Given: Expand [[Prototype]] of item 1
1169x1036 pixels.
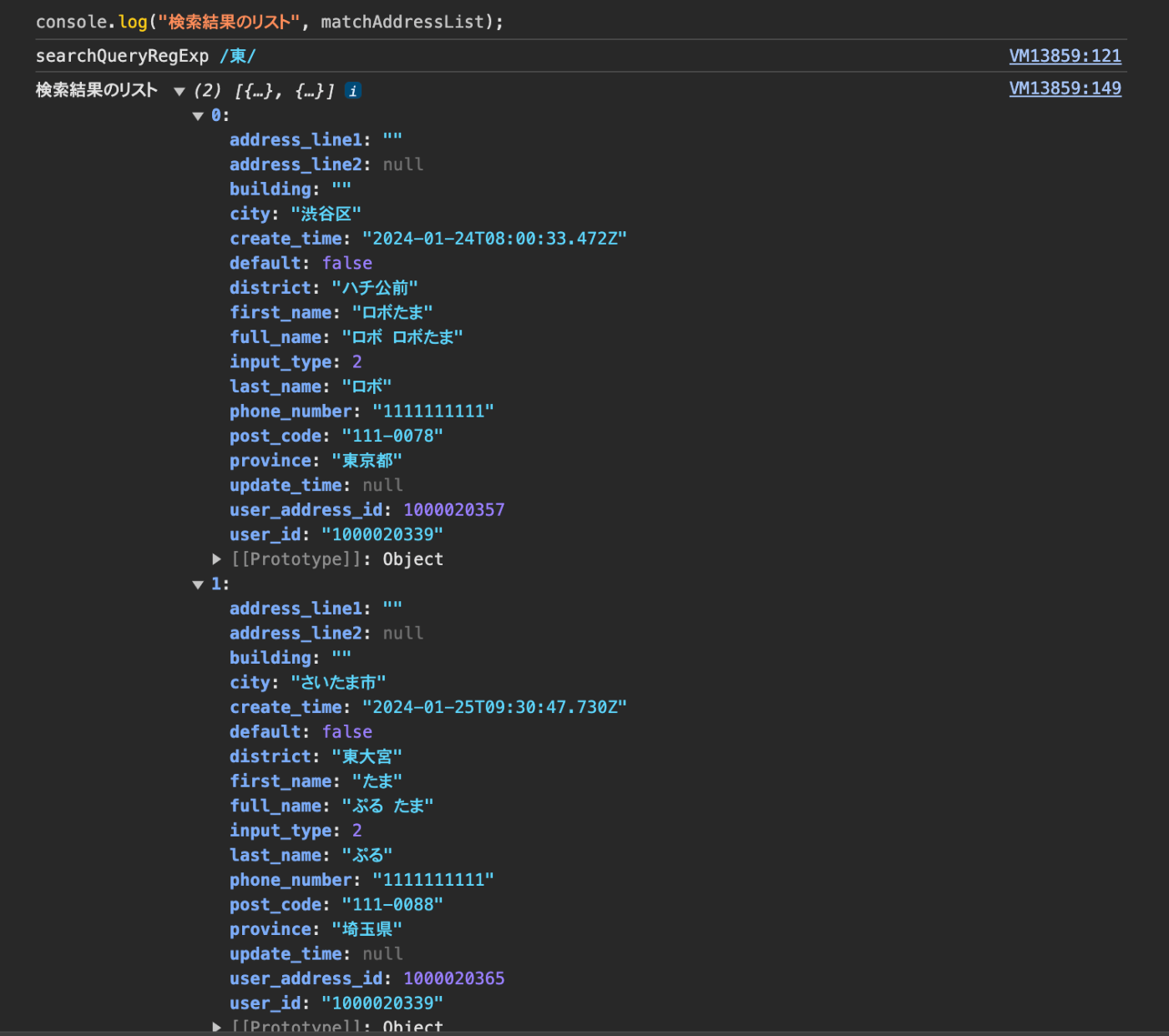Looking at the screenshot, I should tap(217, 1027).
